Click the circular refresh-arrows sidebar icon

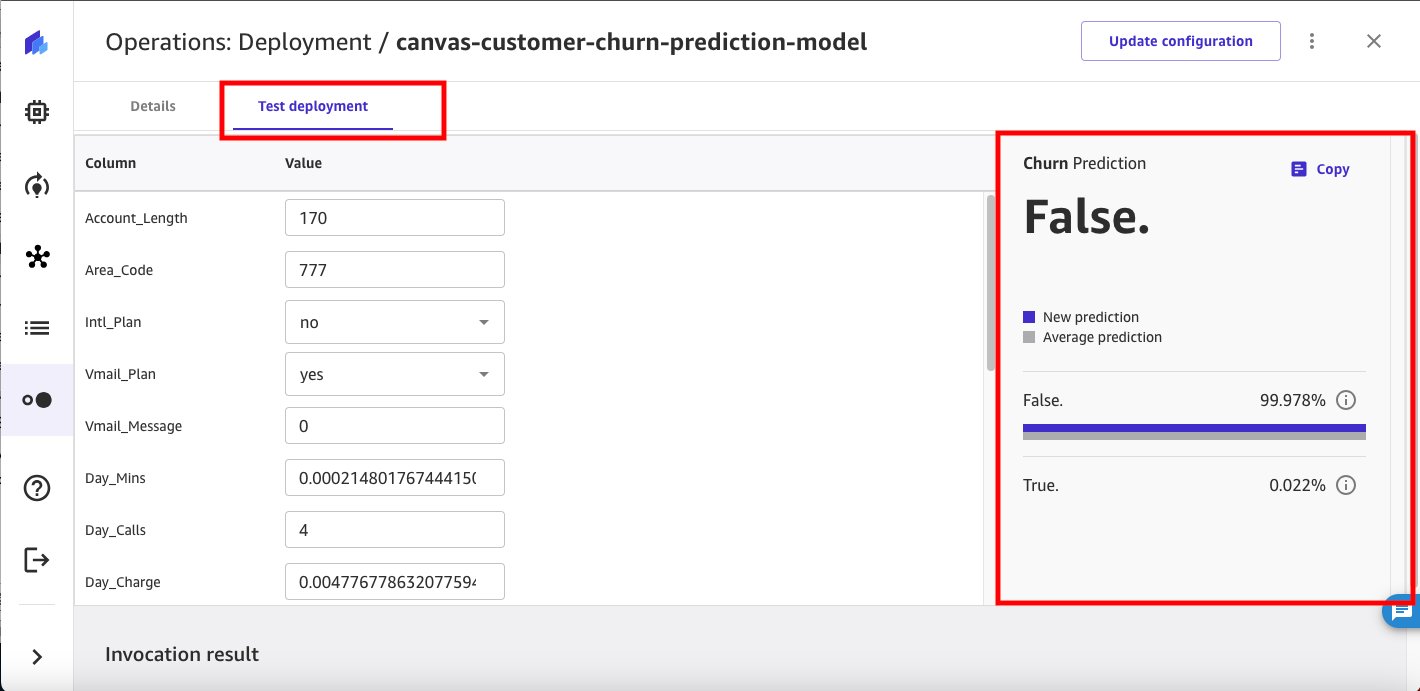(x=37, y=185)
